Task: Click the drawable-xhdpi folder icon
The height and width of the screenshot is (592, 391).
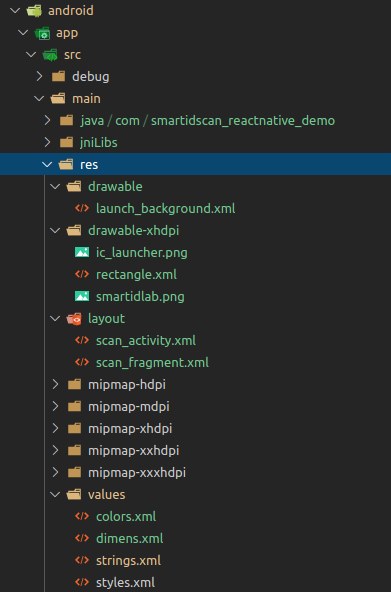Action: pyautogui.click(x=74, y=230)
